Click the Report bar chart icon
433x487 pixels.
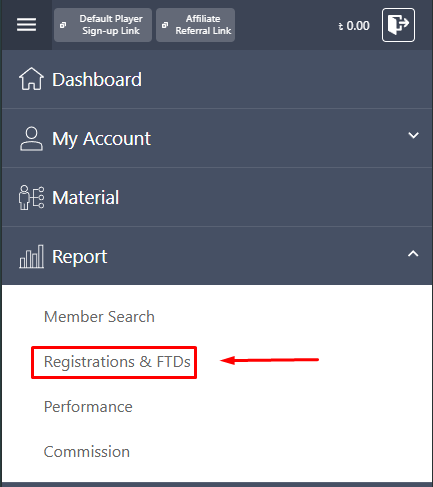pyautogui.click(x=31, y=256)
